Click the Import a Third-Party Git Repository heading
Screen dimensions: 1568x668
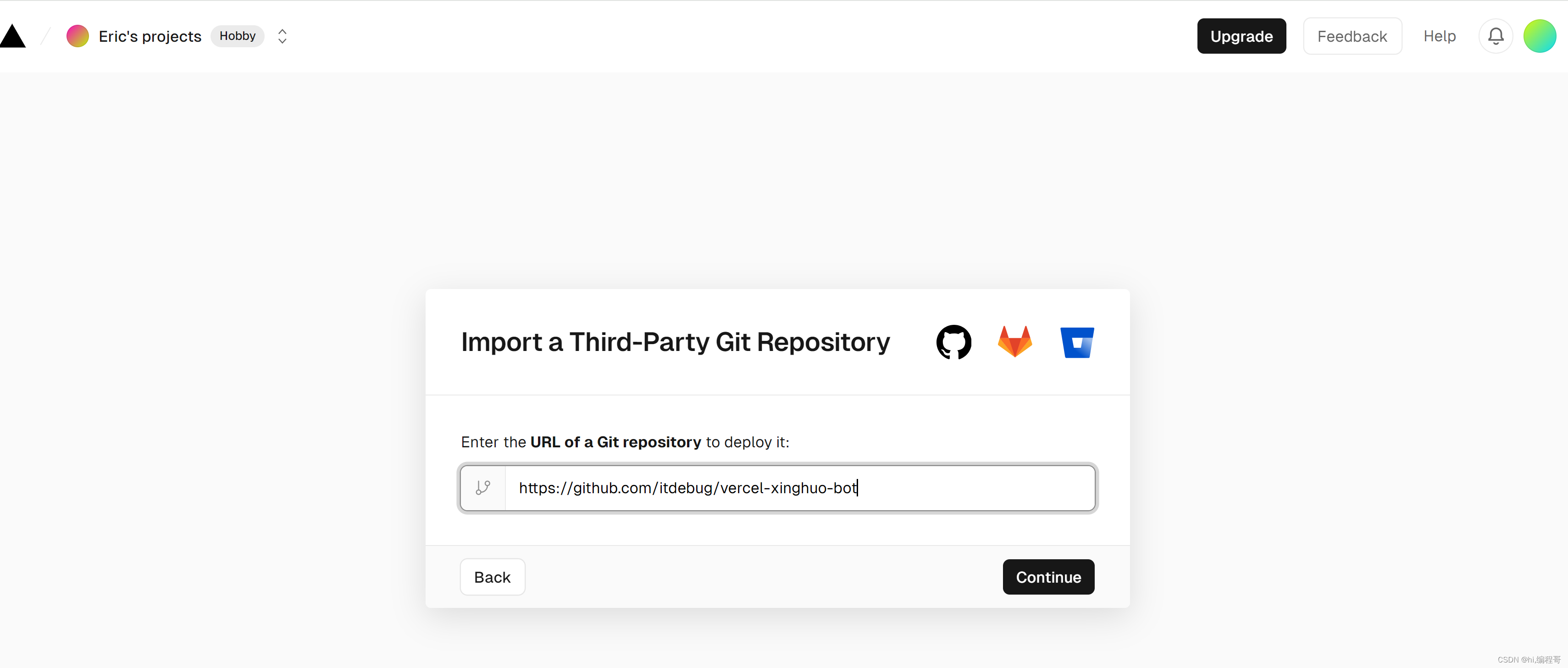point(675,342)
